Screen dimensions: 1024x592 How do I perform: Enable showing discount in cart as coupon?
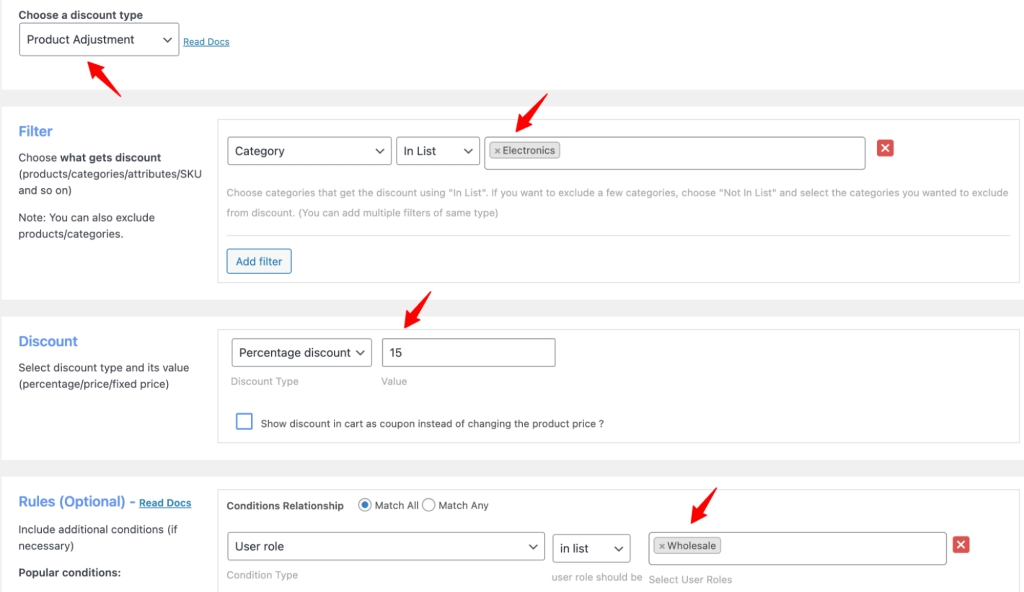tap(244, 421)
